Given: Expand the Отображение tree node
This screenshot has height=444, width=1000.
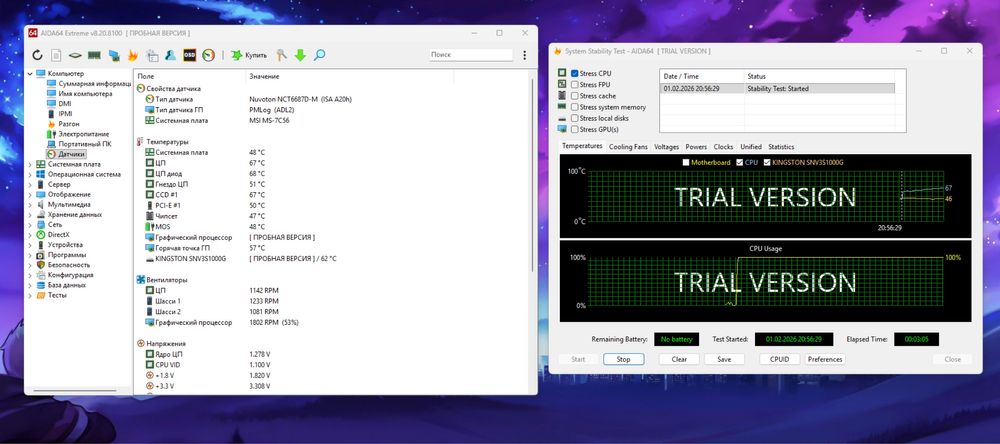Looking at the screenshot, I should [30, 195].
